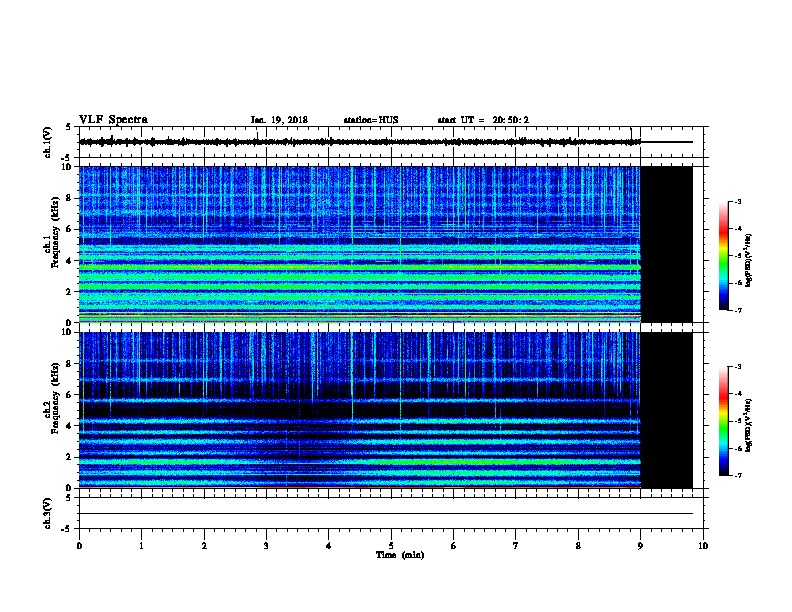Click the "Time (min)" x-axis label
This screenshot has height=612, width=792.
400,555
